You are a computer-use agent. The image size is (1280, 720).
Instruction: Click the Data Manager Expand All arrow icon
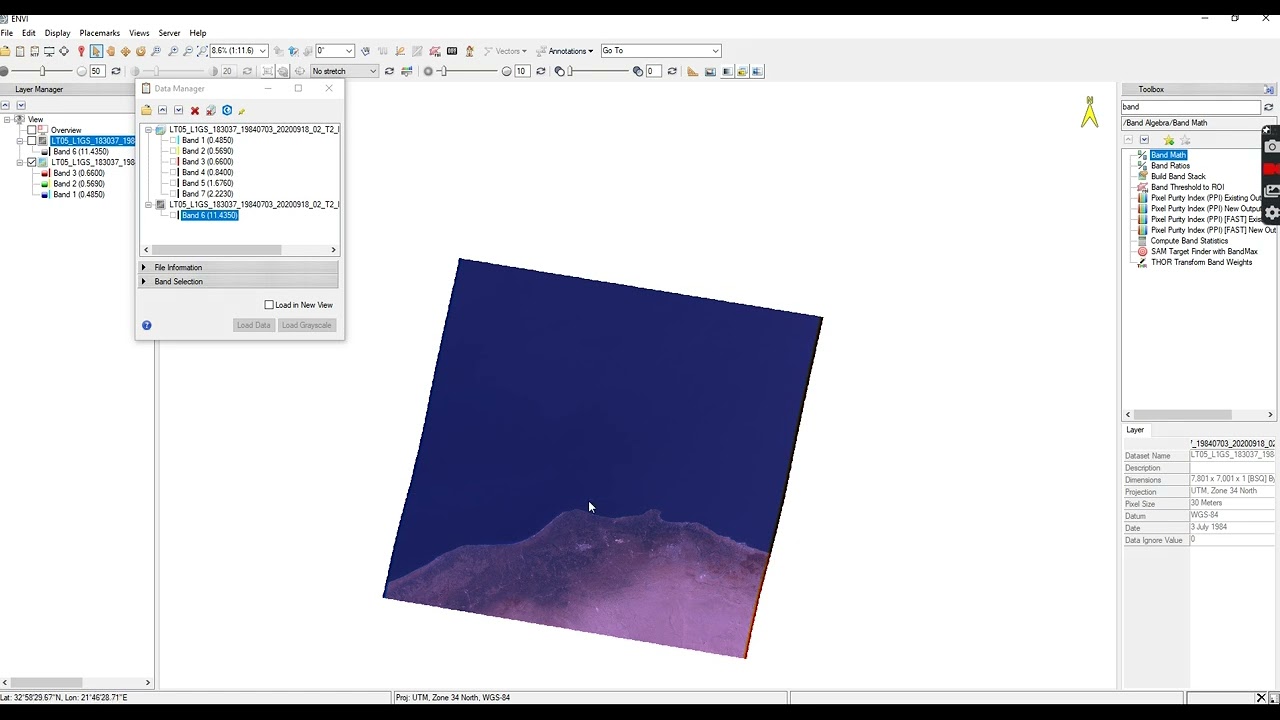(179, 110)
